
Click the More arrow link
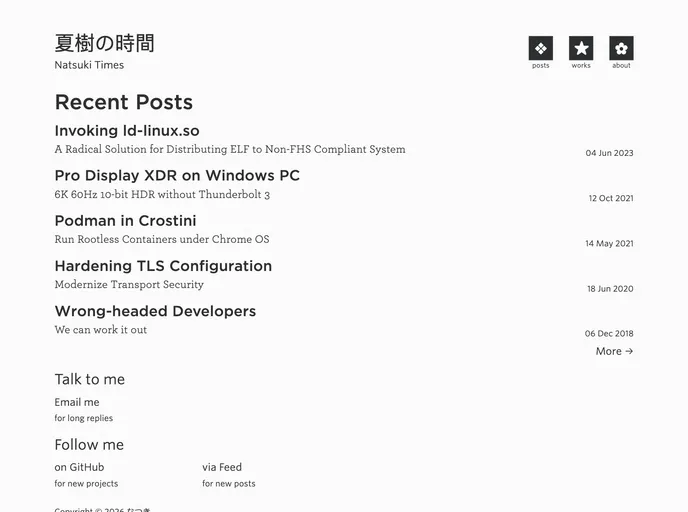pos(614,351)
